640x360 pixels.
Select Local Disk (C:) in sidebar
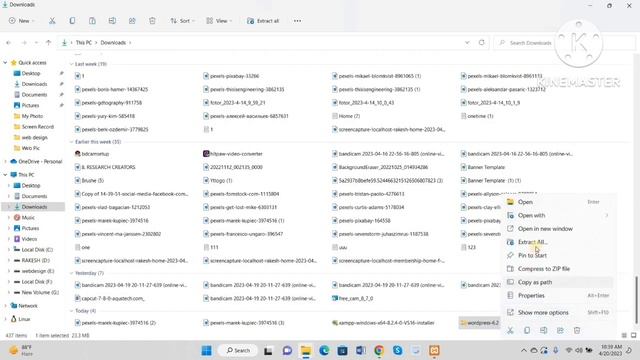pyautogui.click(x=37, y=250)
